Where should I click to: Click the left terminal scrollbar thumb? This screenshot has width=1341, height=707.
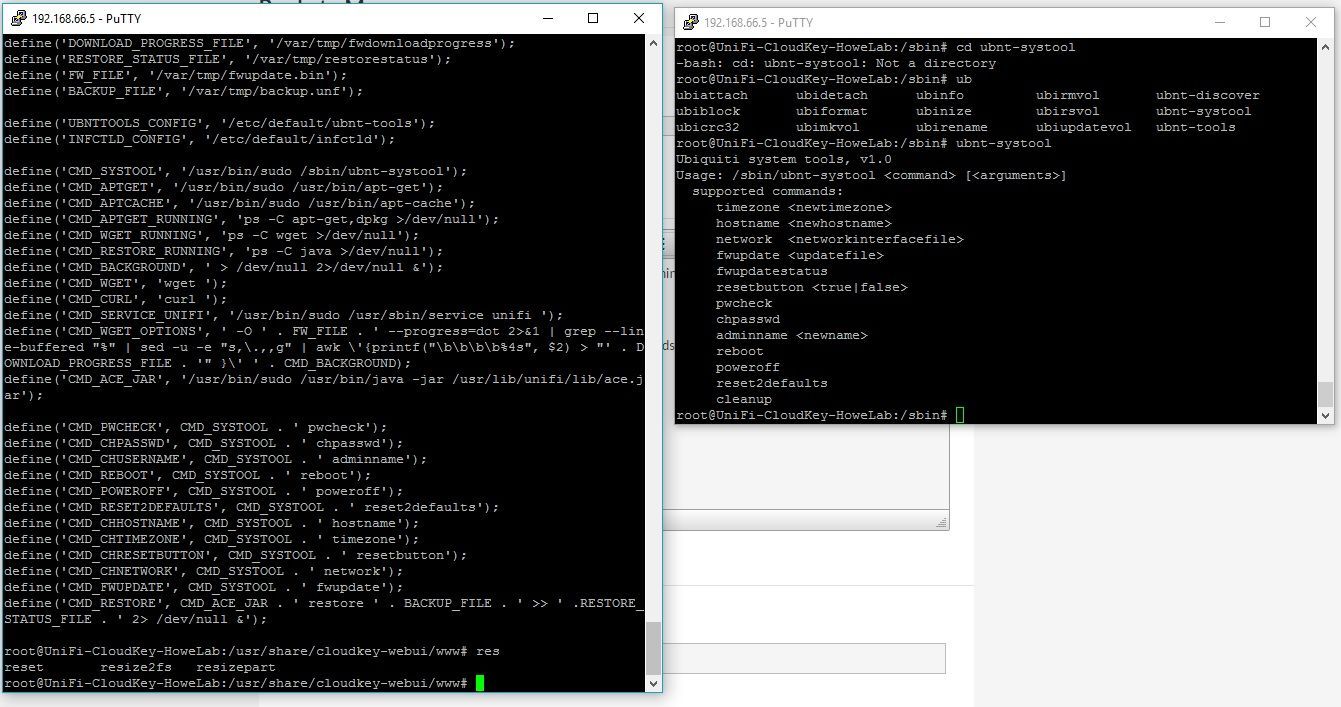[654, 648]
